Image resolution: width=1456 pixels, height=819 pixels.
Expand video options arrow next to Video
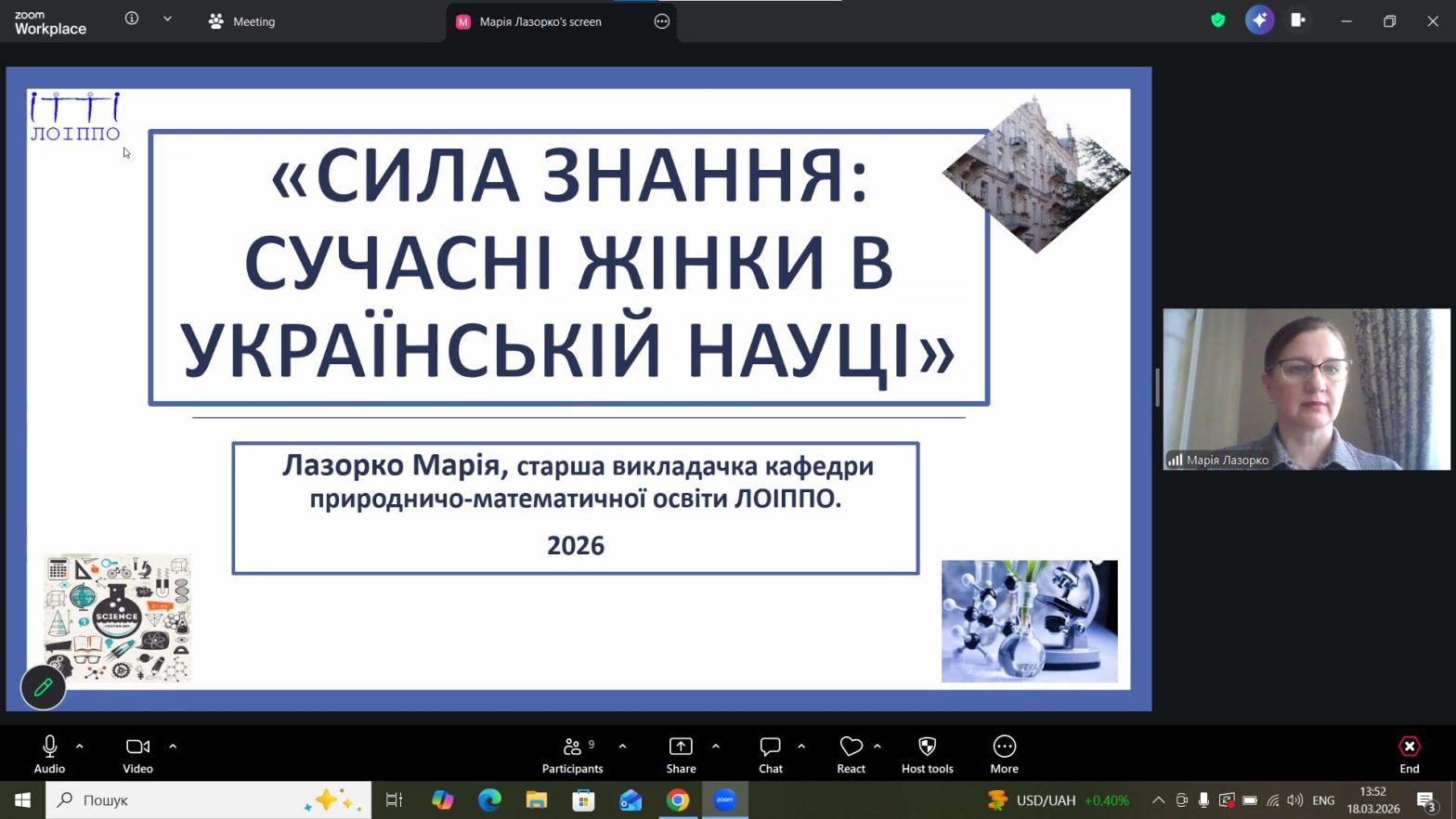click(173, 746)
